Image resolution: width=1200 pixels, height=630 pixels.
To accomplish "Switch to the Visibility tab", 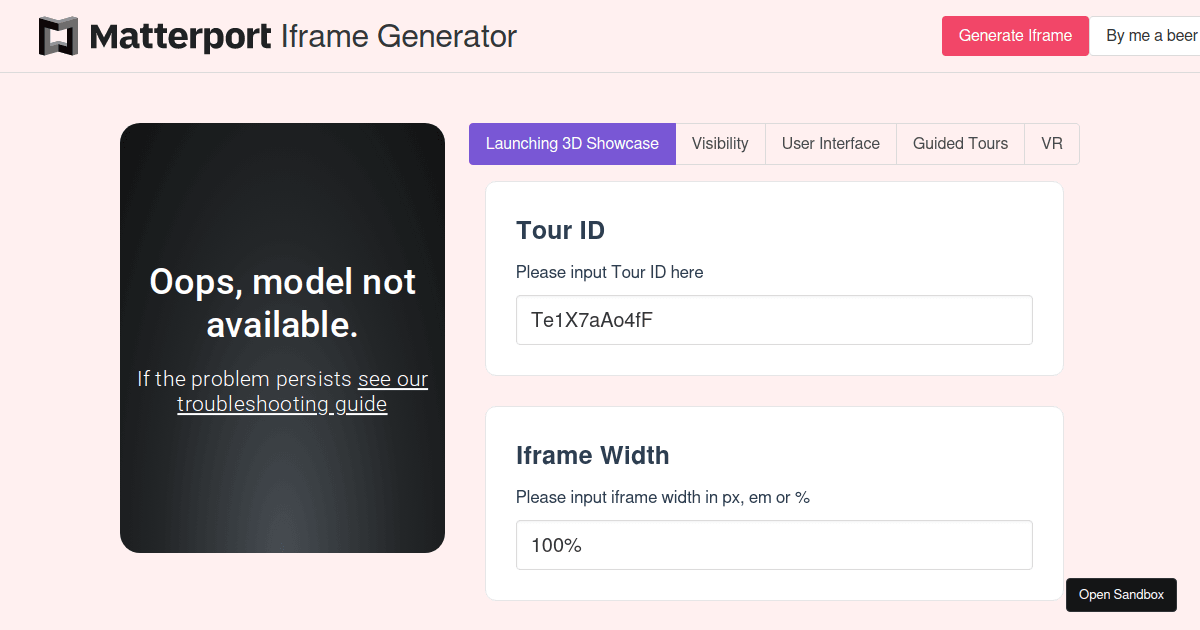I will (x=720, y=144).
